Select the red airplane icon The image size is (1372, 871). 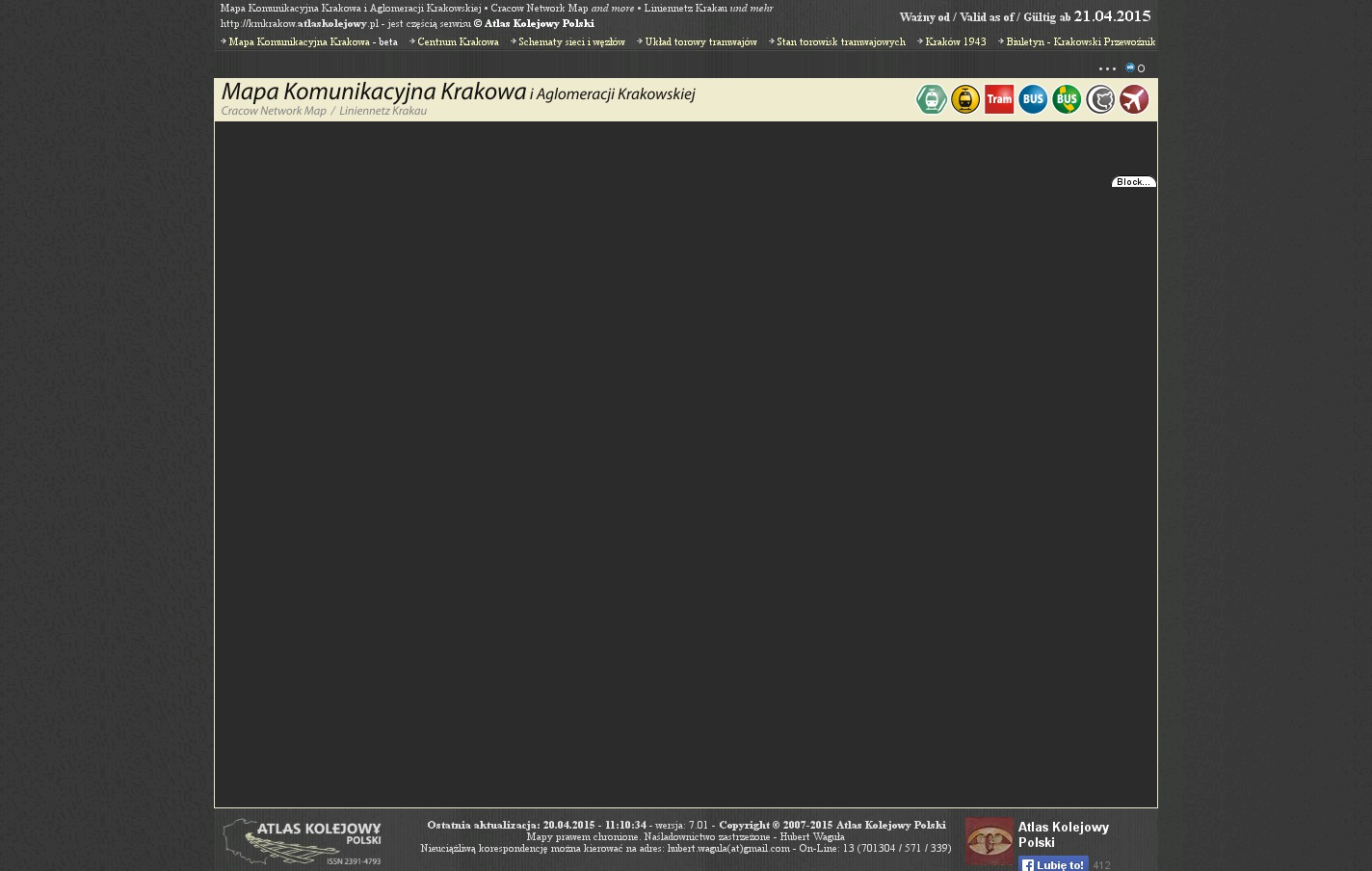click(x=1134, y=99)
